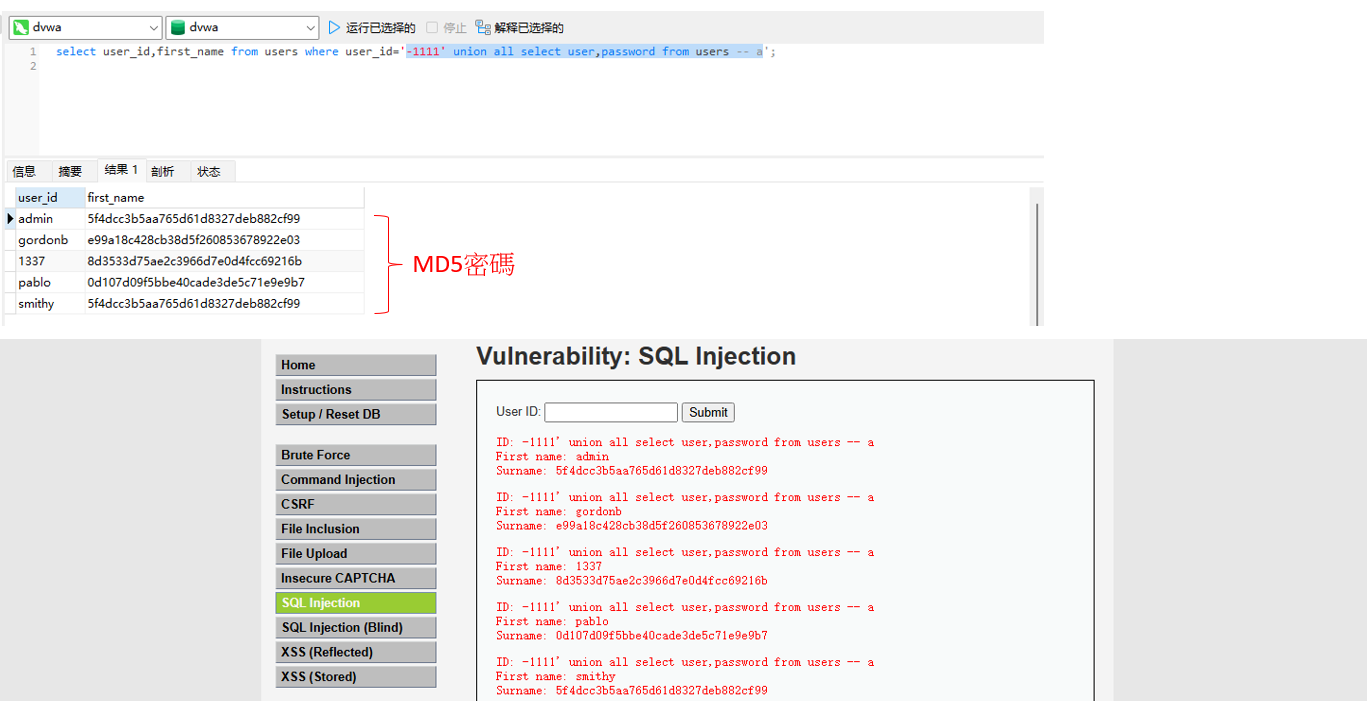The height and width of the screenshot is (707, 1367).
Task: Open the 剖析 tab
Action: point(163,171)
